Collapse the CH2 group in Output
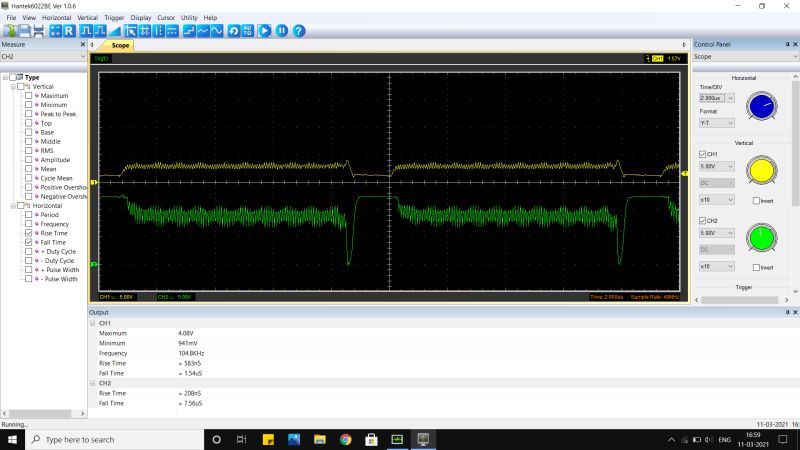The image size is (800, 450). [x=92, y=383]
